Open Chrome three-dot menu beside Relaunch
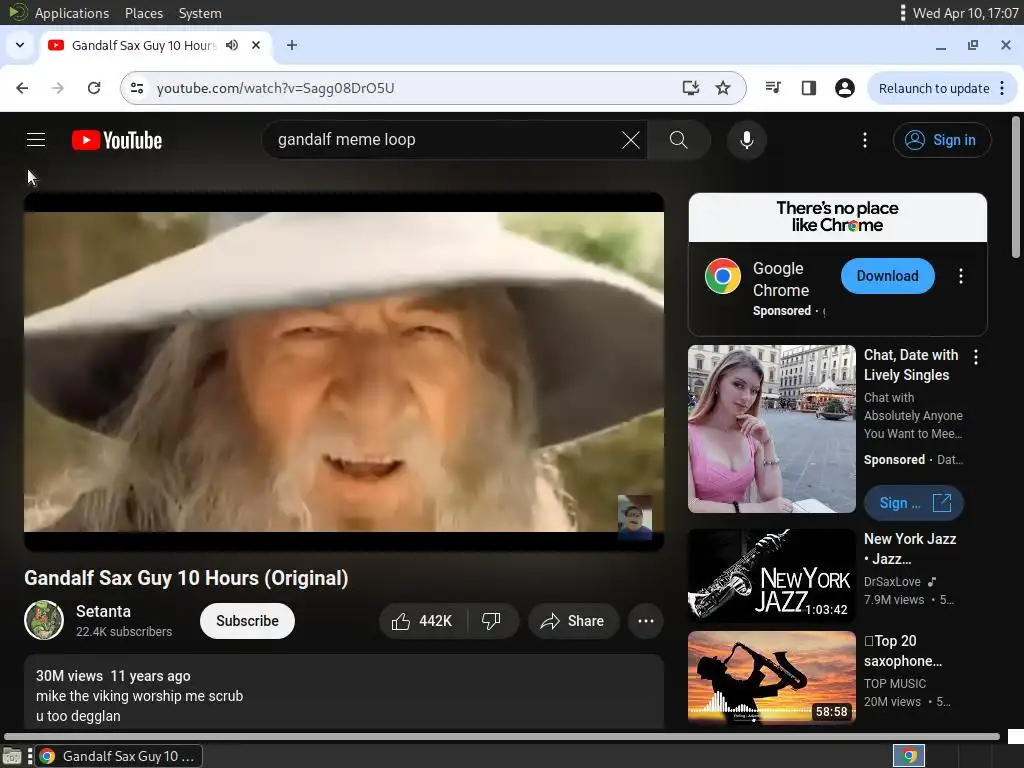Viewport: 1024px width, 768px height. coord(1002,88)
